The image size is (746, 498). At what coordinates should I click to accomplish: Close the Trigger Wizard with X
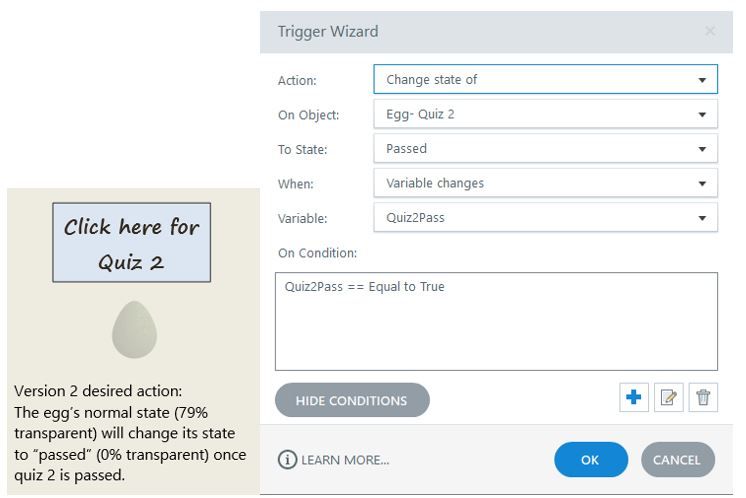710,31
